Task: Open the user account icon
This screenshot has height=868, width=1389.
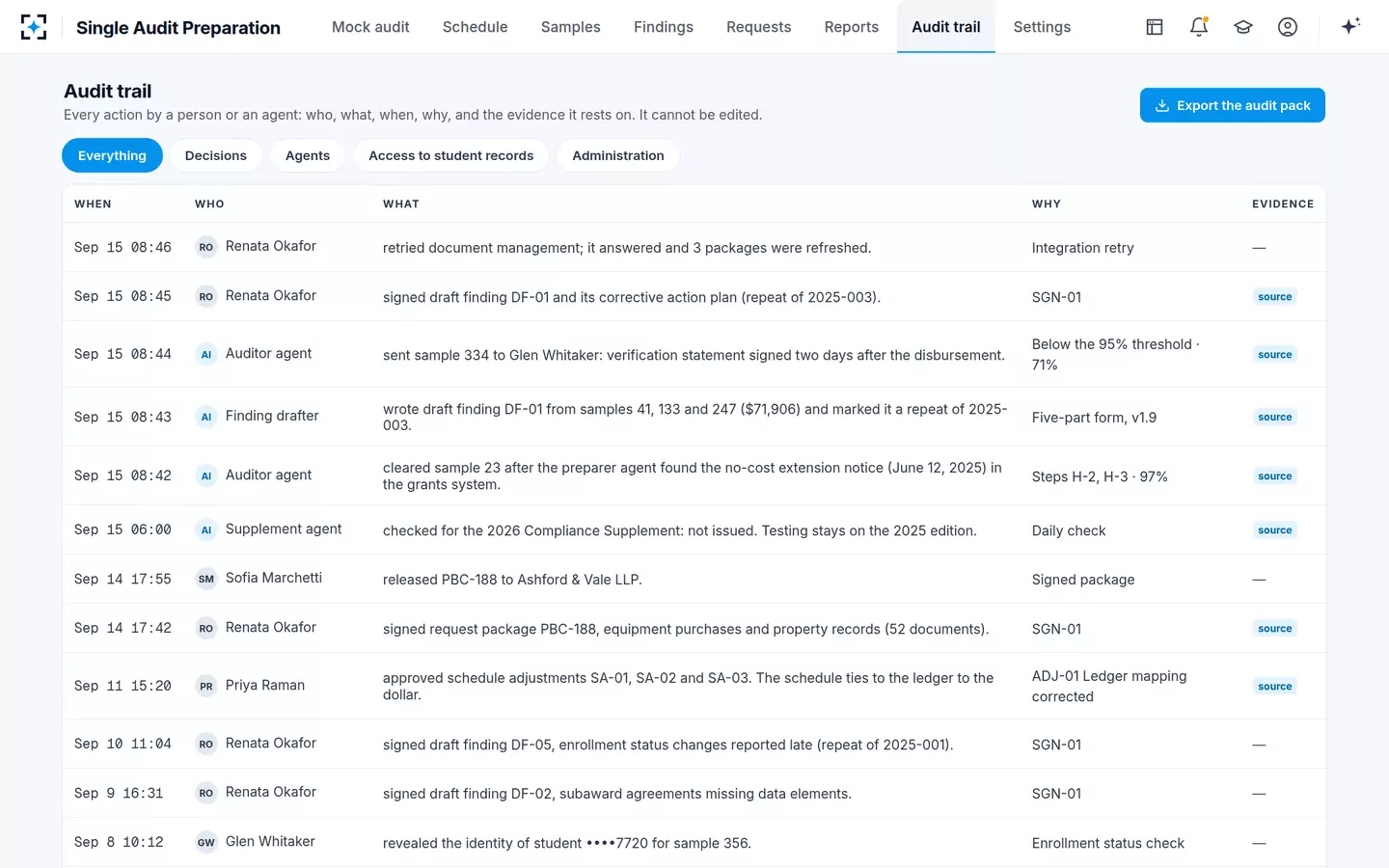Action: click(1288, 27)
